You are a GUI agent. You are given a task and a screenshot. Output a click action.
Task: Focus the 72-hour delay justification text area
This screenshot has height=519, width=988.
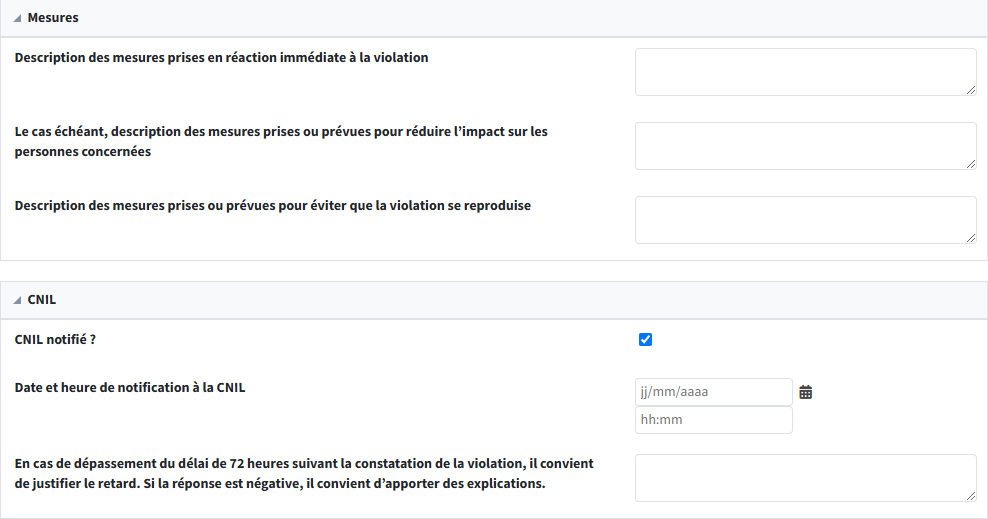tap(805, 478)
